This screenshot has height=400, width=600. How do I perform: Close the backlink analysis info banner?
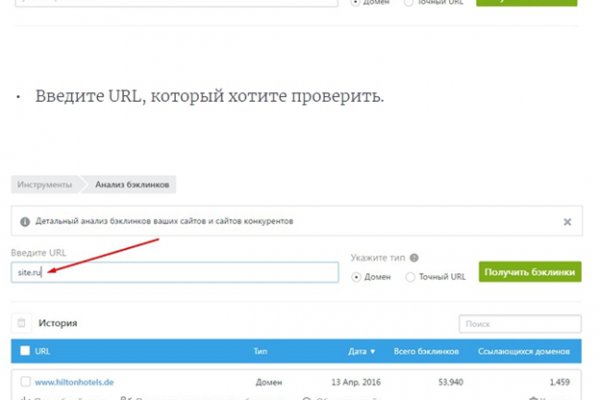tap(567, 221)
